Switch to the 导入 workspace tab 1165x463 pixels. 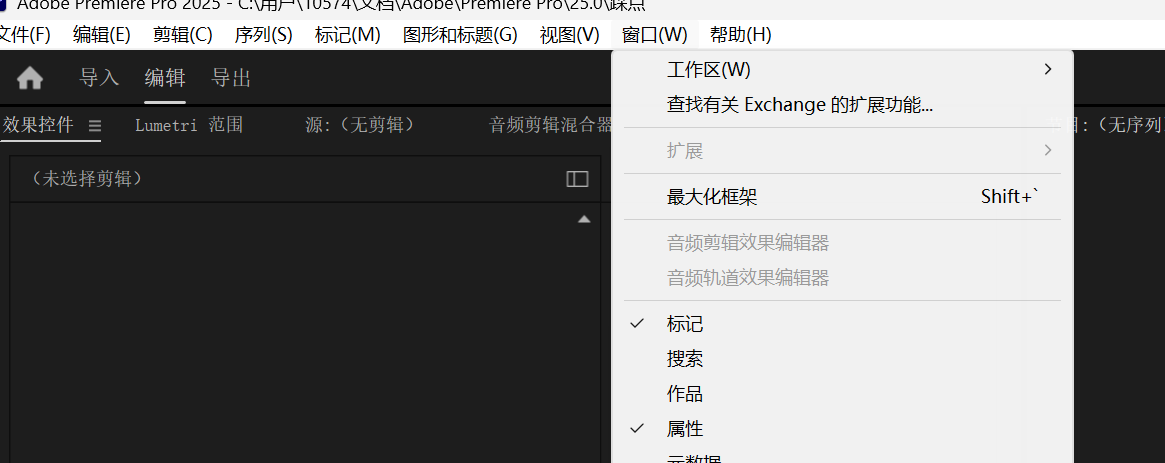coord(99,77)
